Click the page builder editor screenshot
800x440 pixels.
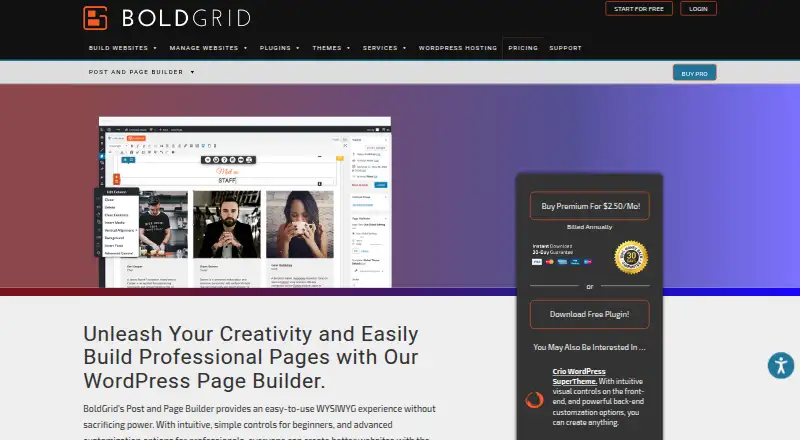tap(245, 202)
